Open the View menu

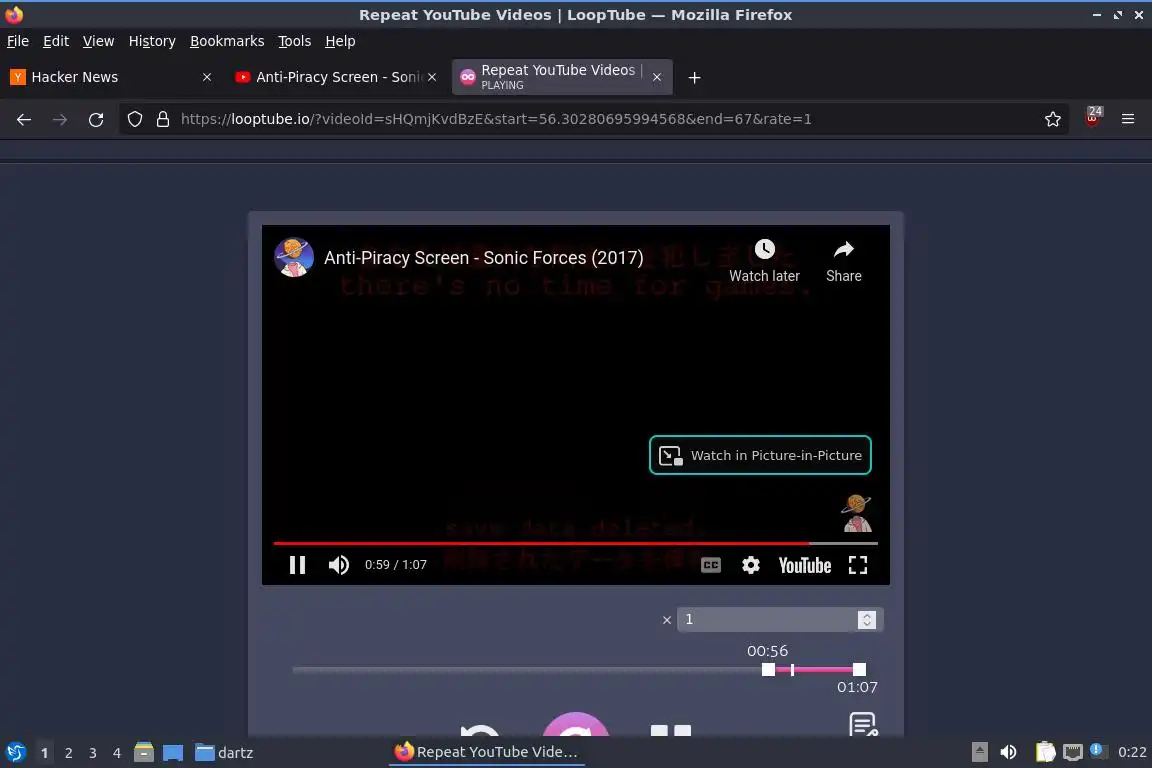98,41
